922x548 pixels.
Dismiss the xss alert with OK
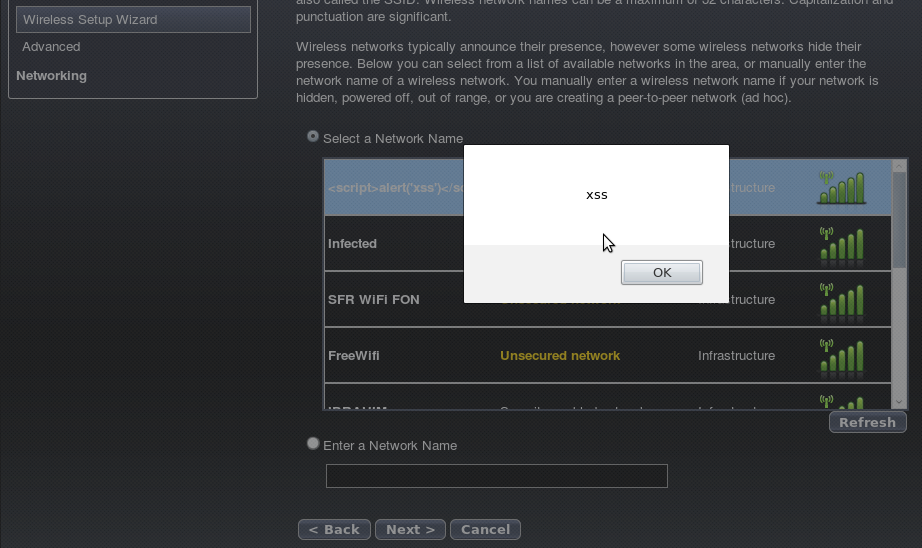[x=662, y=273]
